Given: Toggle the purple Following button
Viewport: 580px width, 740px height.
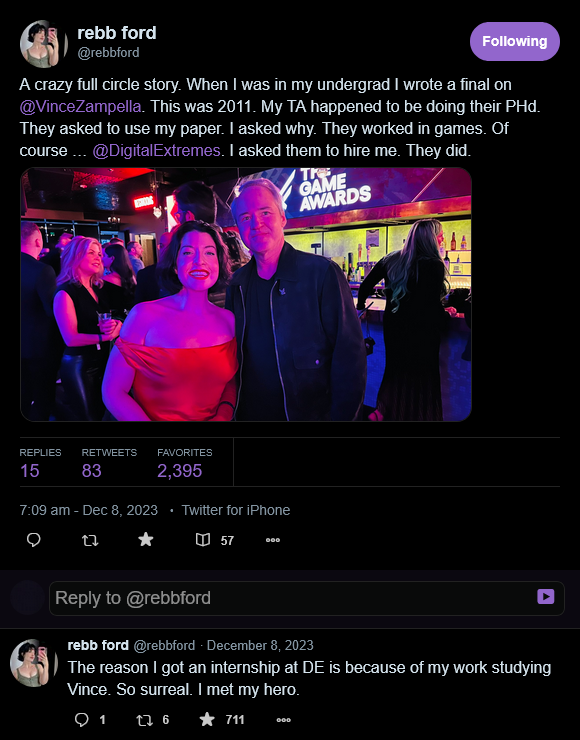Looking at the screenshot, I should (515, 42).
